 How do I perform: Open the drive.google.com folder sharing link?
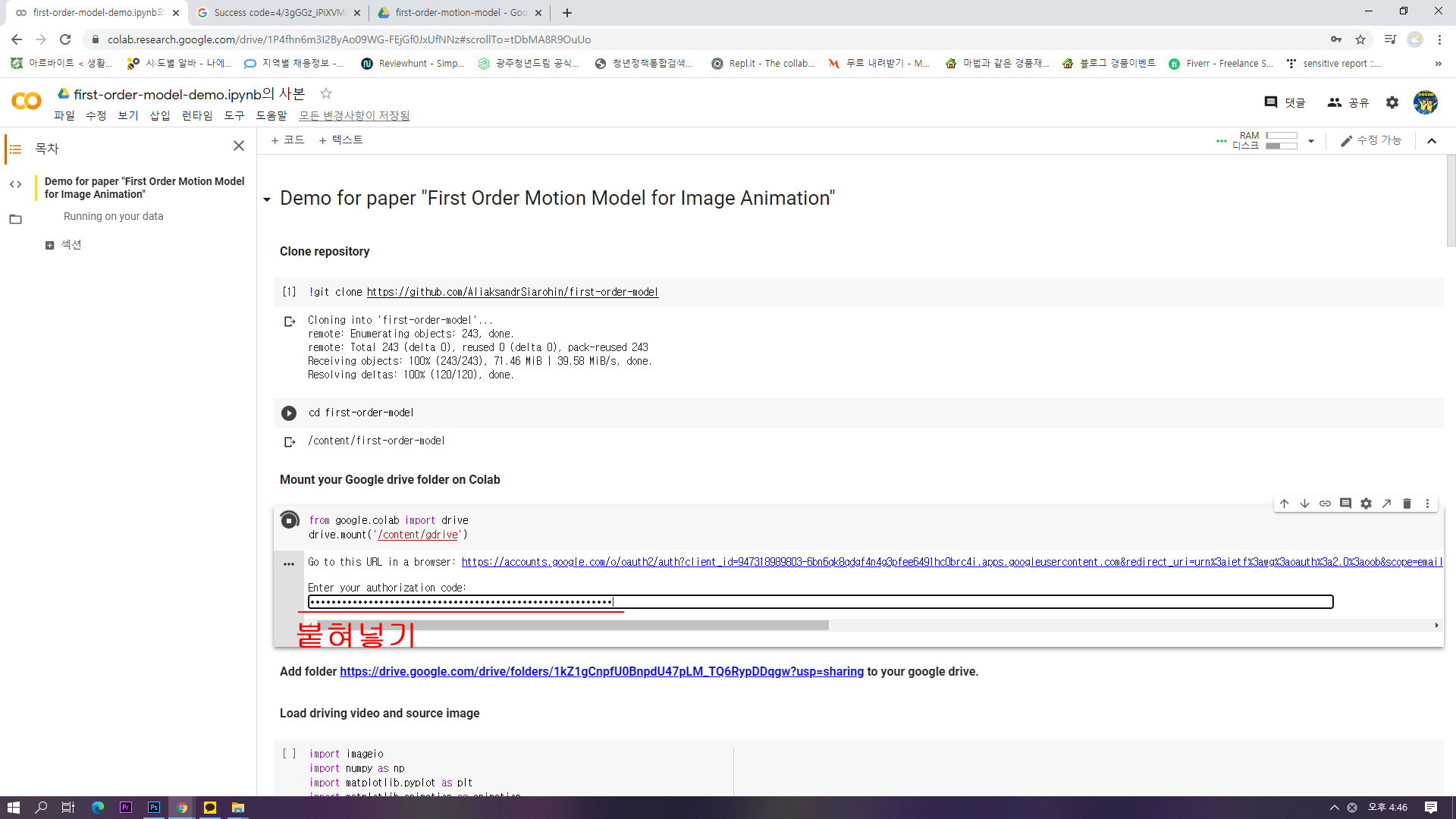tap(601, 672)
